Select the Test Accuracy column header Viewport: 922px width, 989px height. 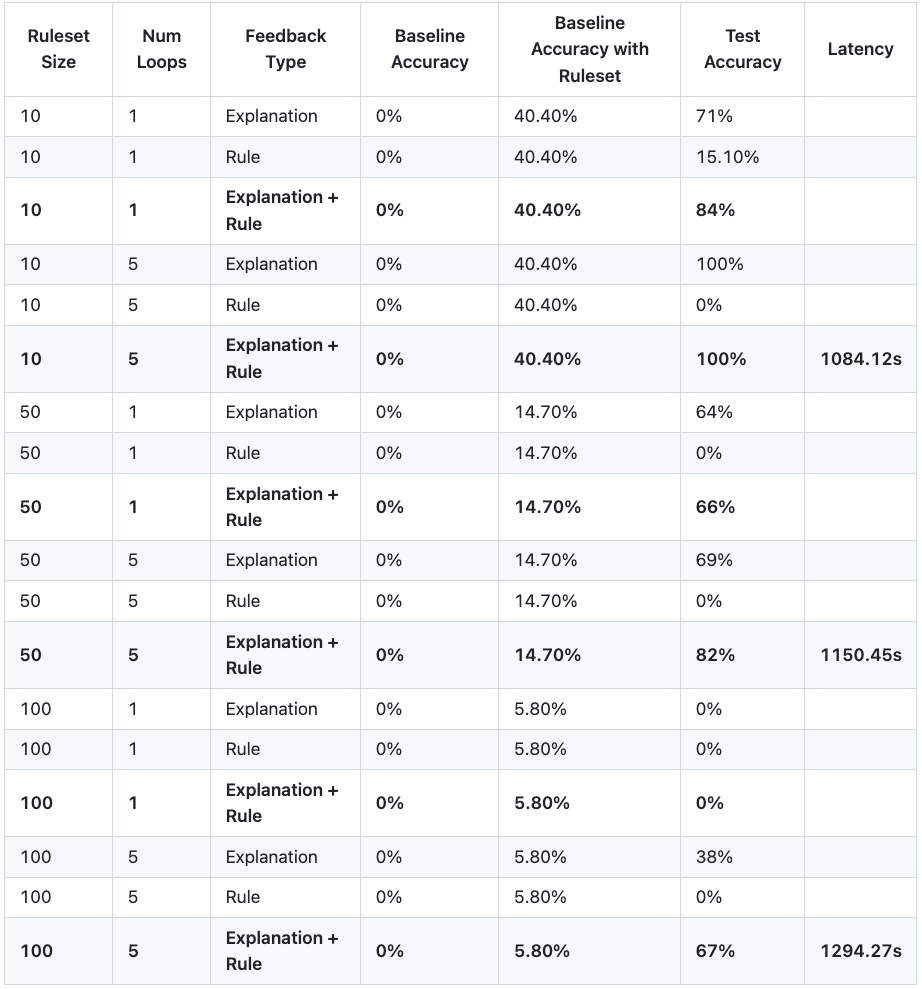(x=742, y=49)
